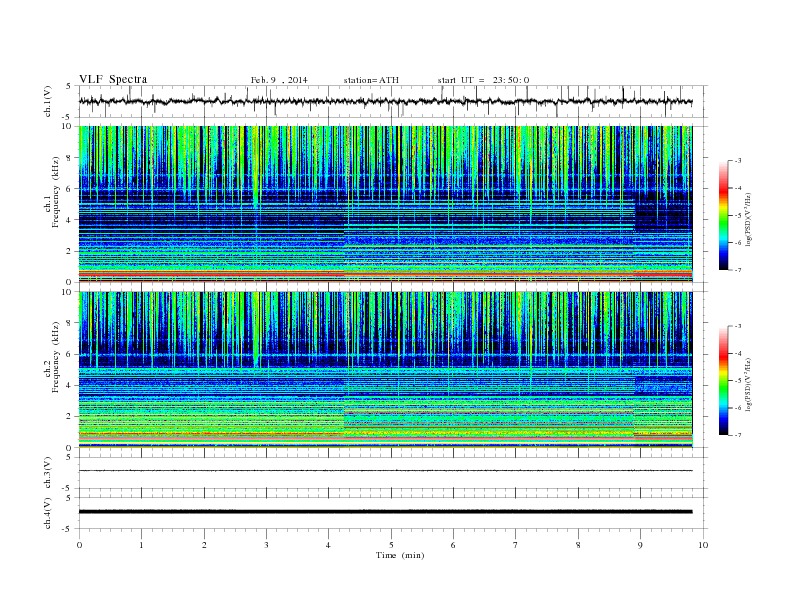Click the time axis tick label '9'
Screen dimensions: 792x612
(640, 545)
